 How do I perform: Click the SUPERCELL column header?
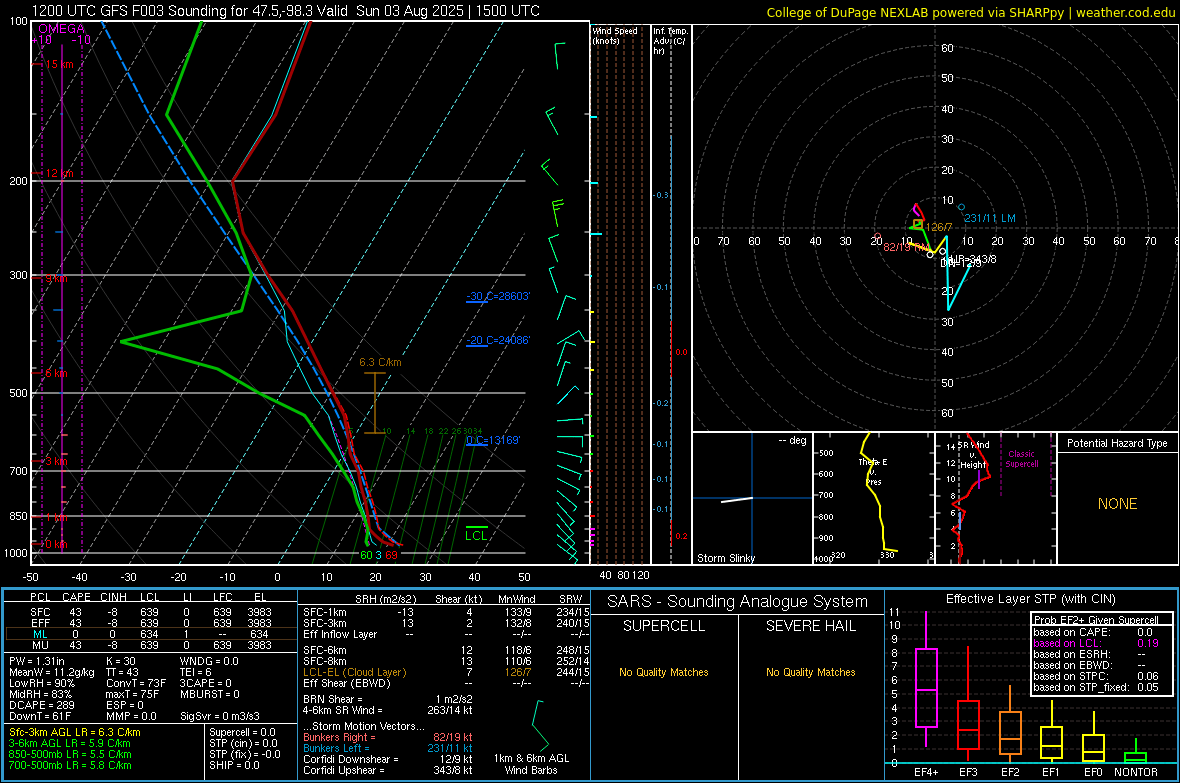click(x=664, y=626)
